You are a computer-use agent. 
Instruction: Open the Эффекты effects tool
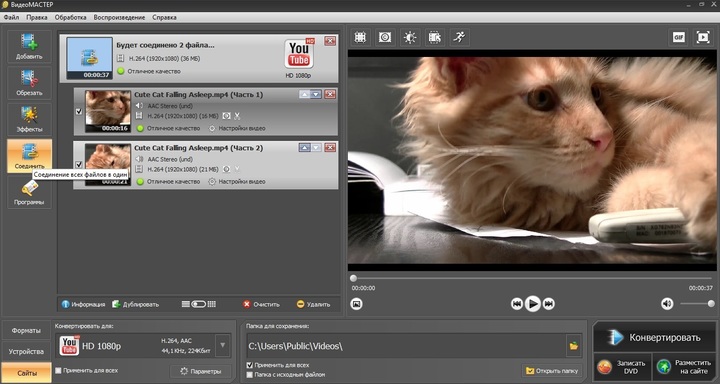29,119
